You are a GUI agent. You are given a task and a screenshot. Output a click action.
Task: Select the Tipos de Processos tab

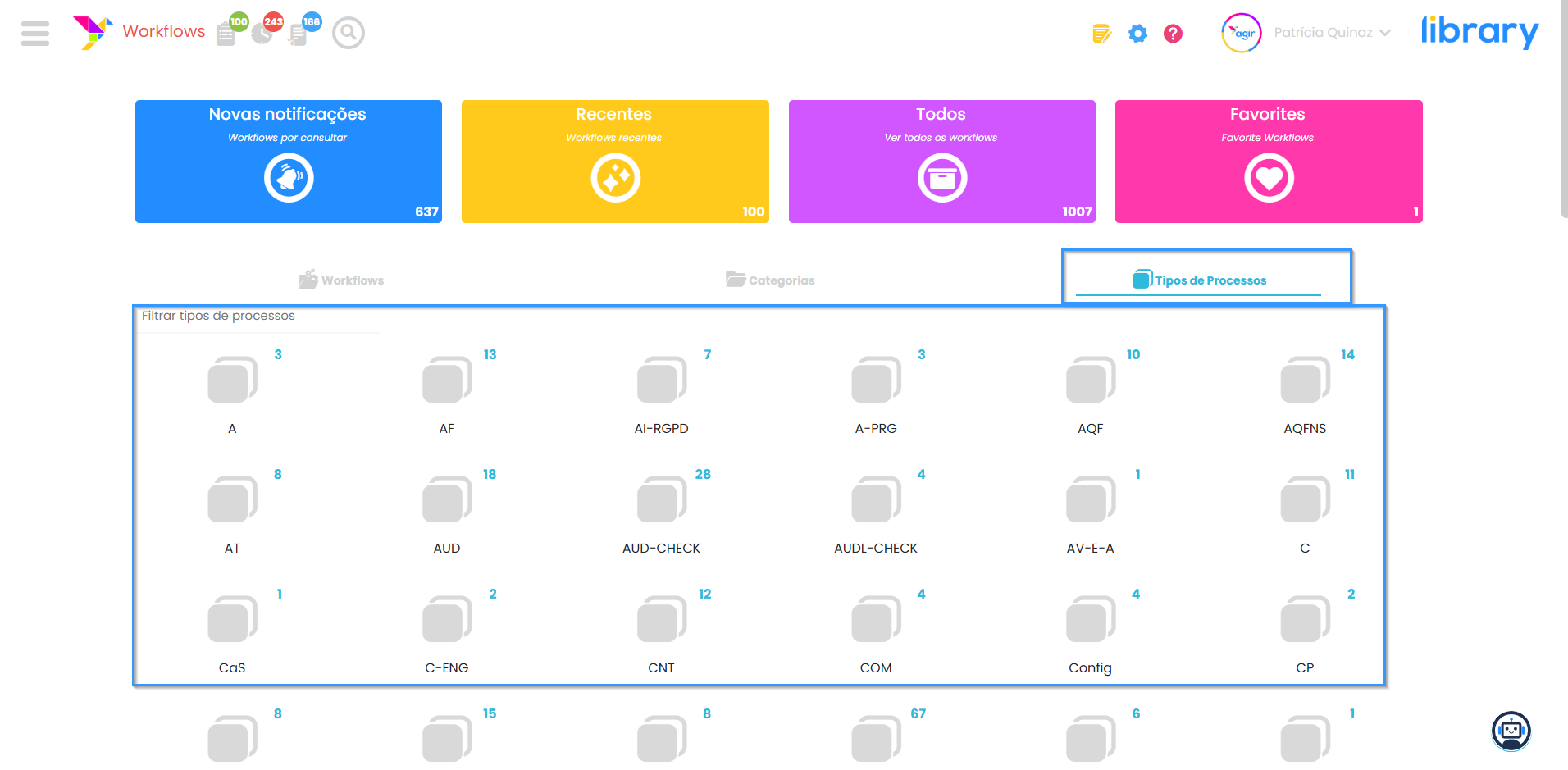coord(1199,280)
